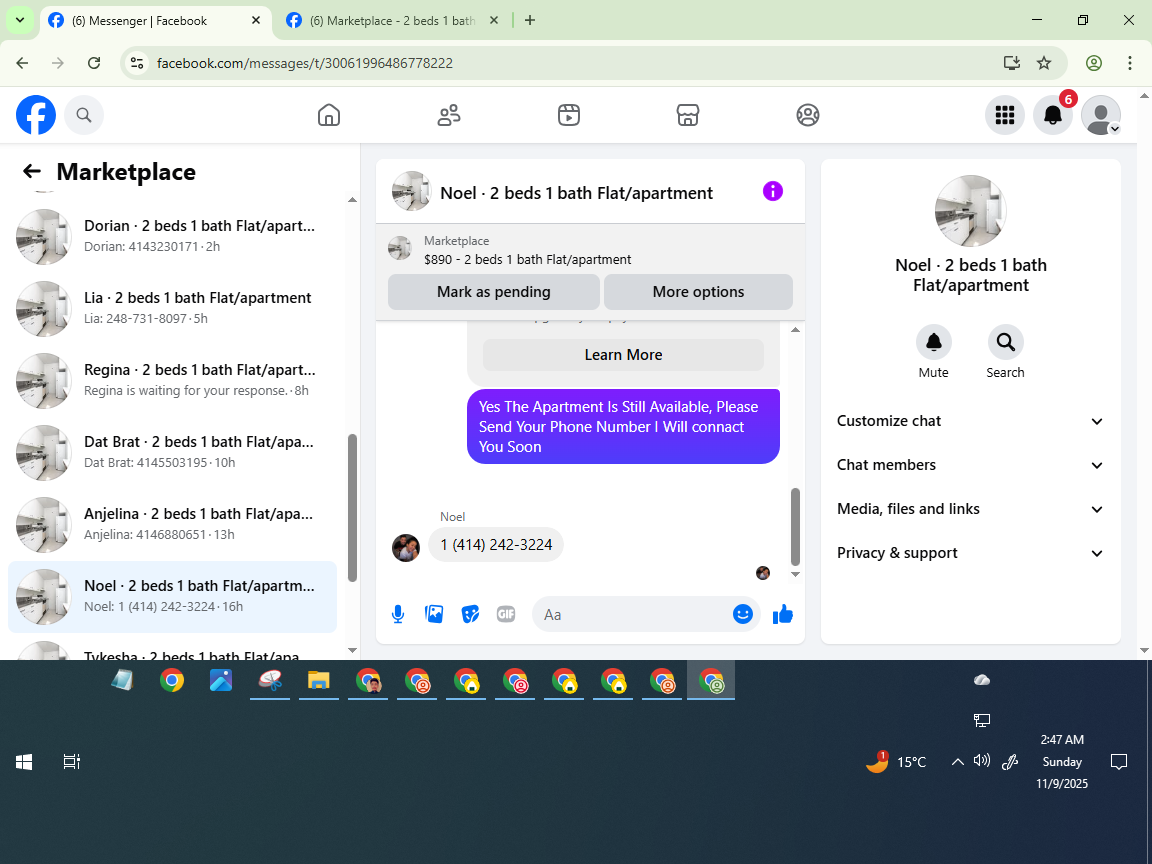Click the chat messages scrollbar
The width and height of the screenshot is (1152, 864).
coord(795,526)
